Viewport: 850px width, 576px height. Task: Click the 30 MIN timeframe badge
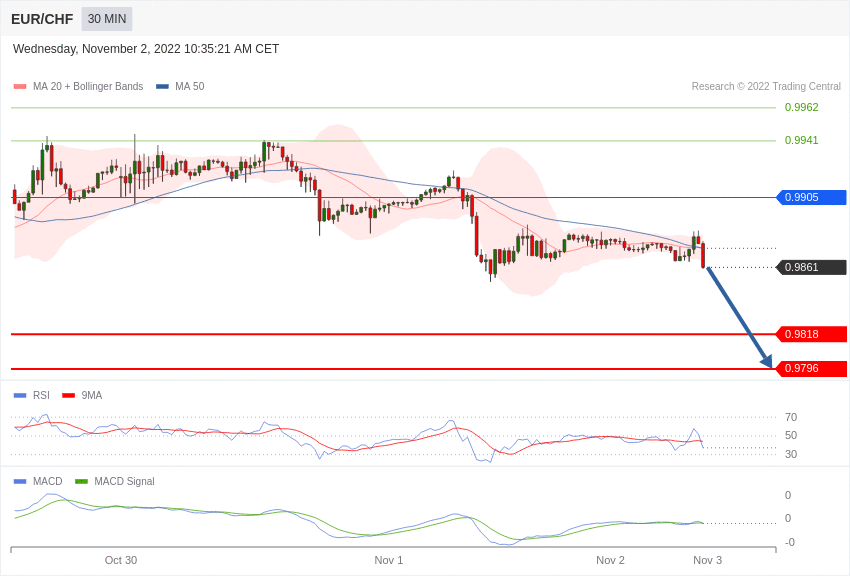pos(107,19)
